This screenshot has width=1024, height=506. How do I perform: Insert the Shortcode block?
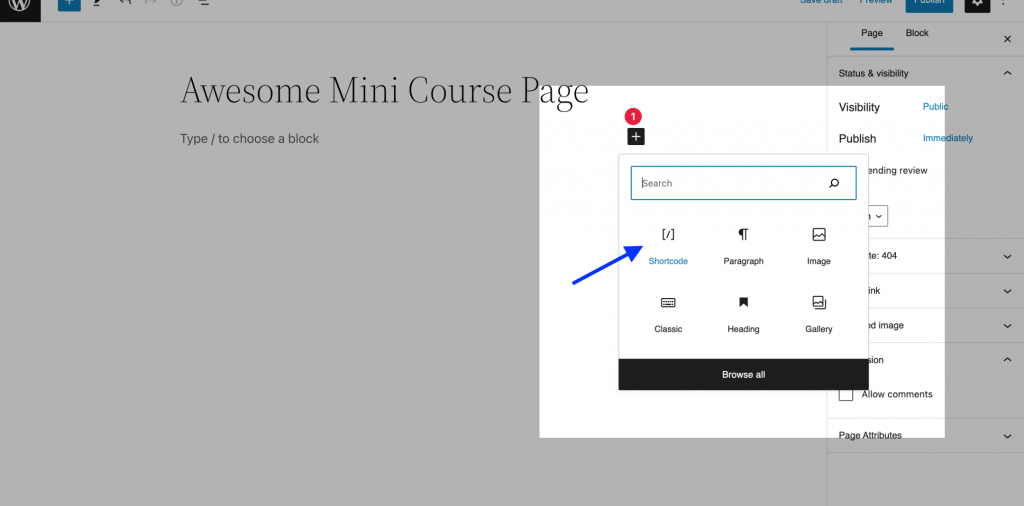tap(668, 245)
